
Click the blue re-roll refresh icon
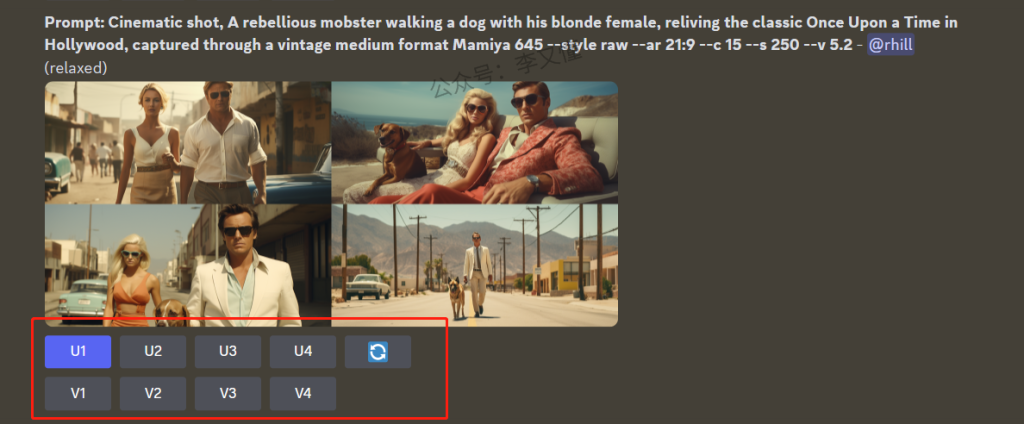377,352
